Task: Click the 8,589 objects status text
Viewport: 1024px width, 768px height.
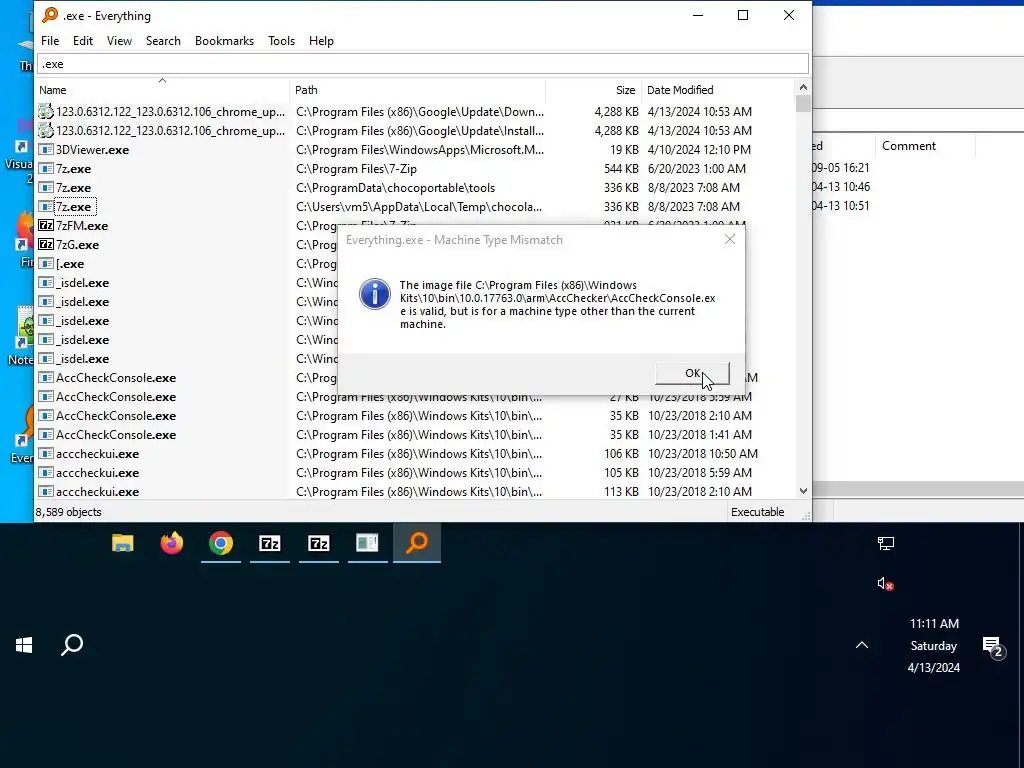Action: tap(69, 512)
